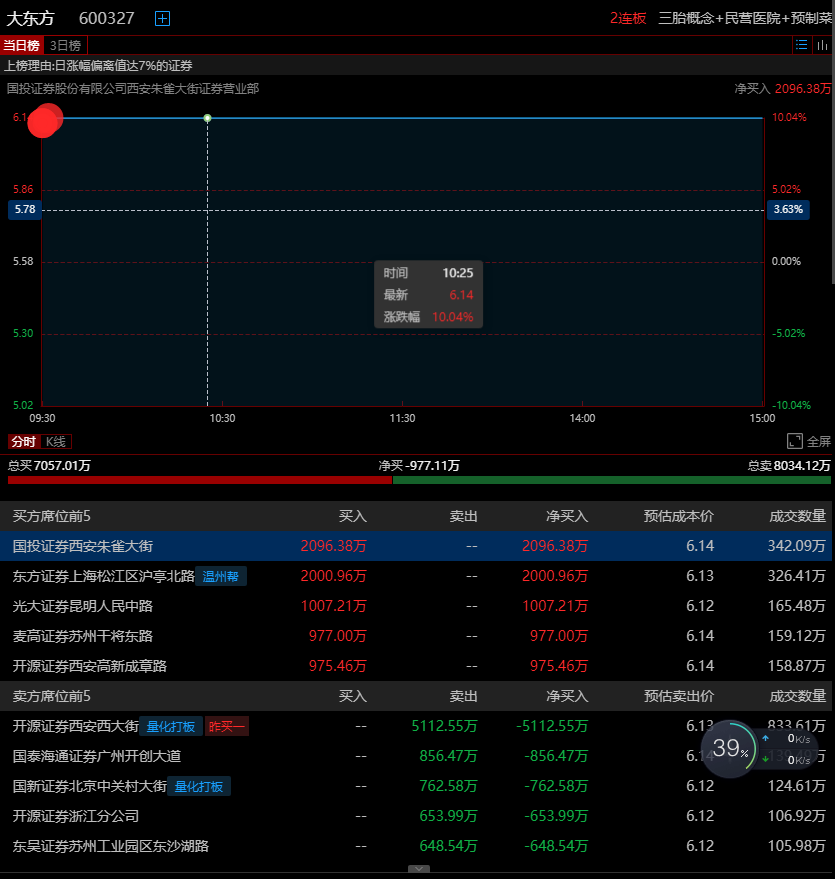Image resolution: width=835 pixels, height=879 pixels.
Task: Click the 预估成本价 column header
Action: click(679, 516)
